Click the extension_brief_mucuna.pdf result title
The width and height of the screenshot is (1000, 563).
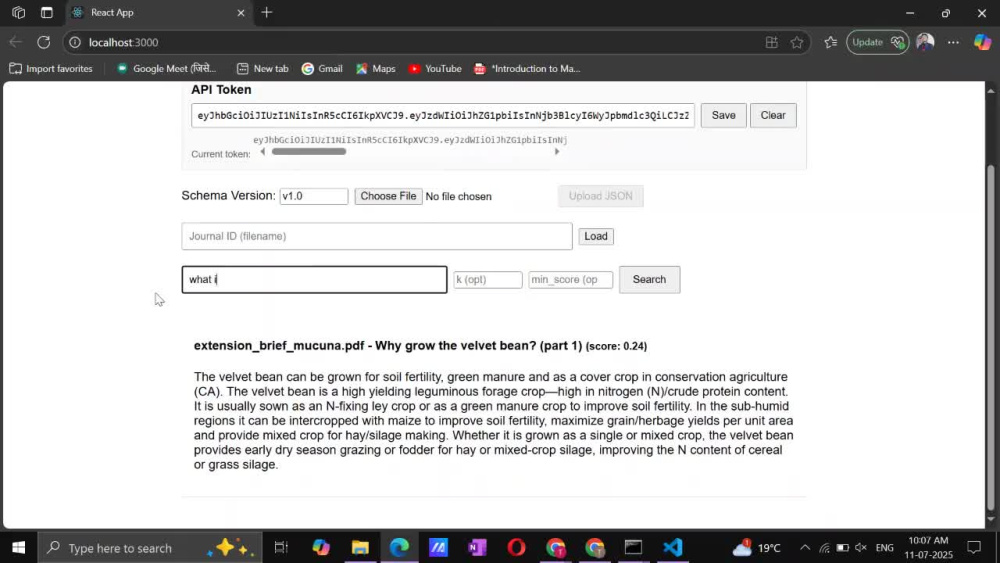(388, 346)
